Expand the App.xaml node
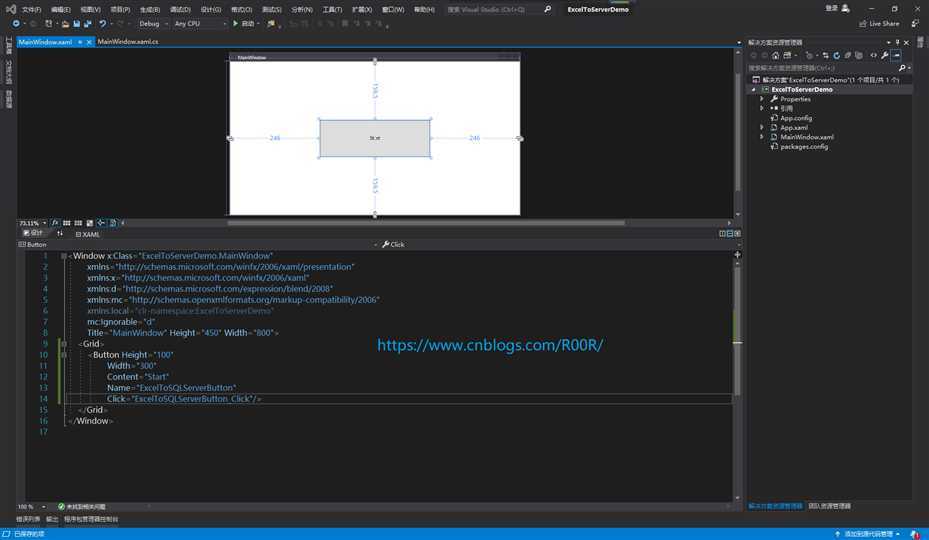The height and width of the screenshot is (540, 929). point(762,127)
